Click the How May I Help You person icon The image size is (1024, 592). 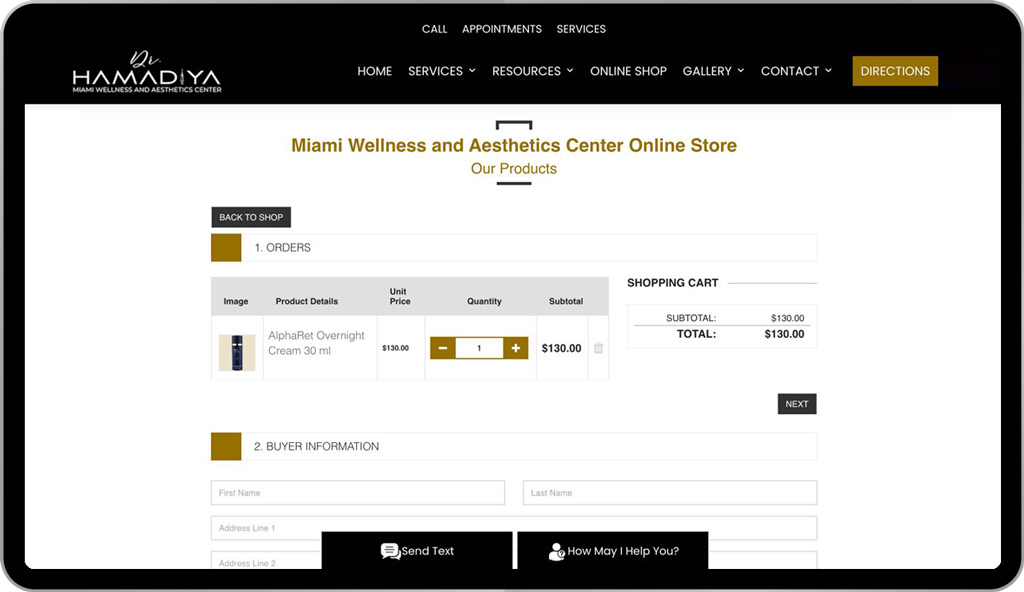tap(556, 551)
